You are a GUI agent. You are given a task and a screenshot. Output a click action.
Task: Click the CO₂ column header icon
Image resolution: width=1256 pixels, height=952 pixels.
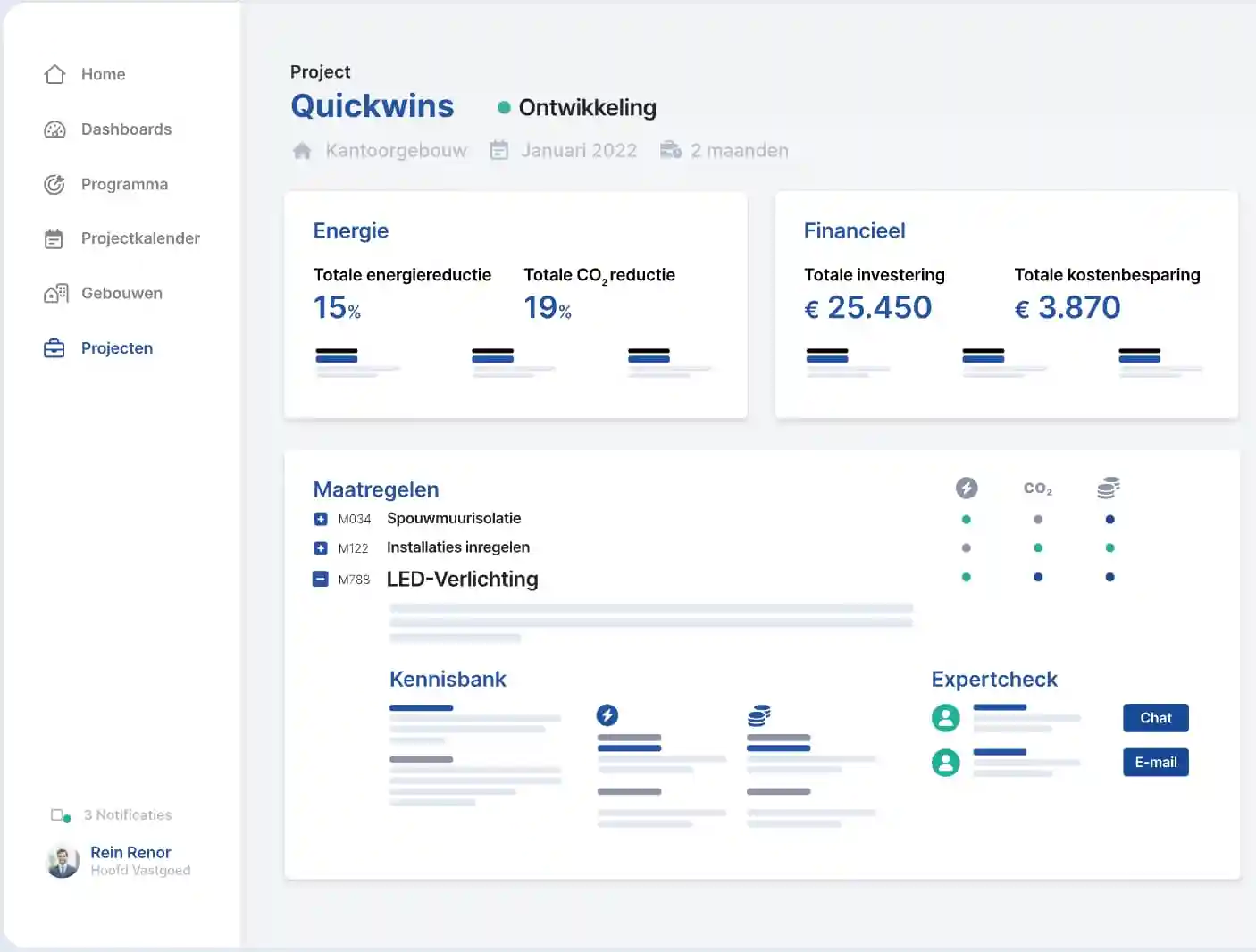(1038, 489)
